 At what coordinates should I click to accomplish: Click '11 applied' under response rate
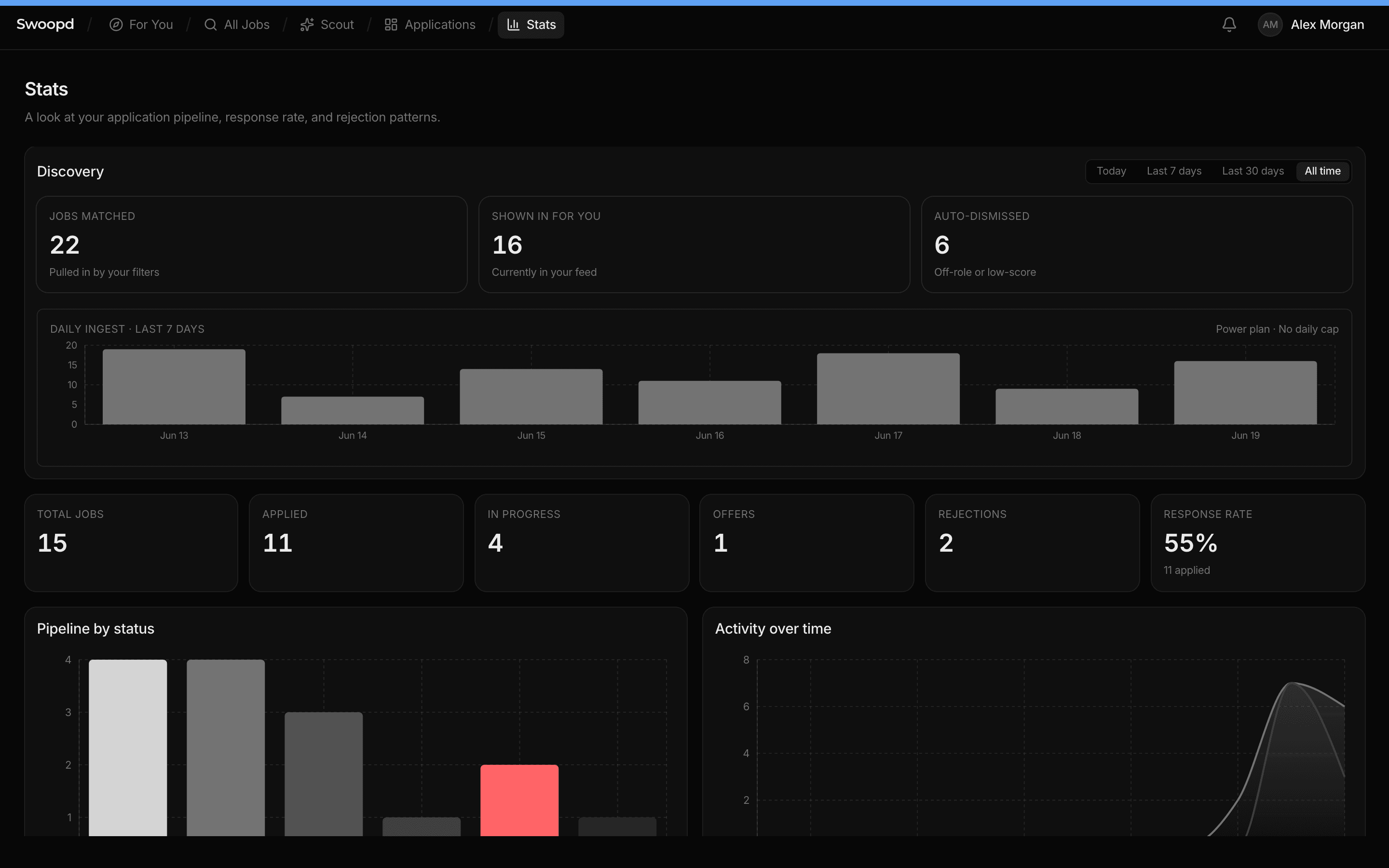(1186, 570)
